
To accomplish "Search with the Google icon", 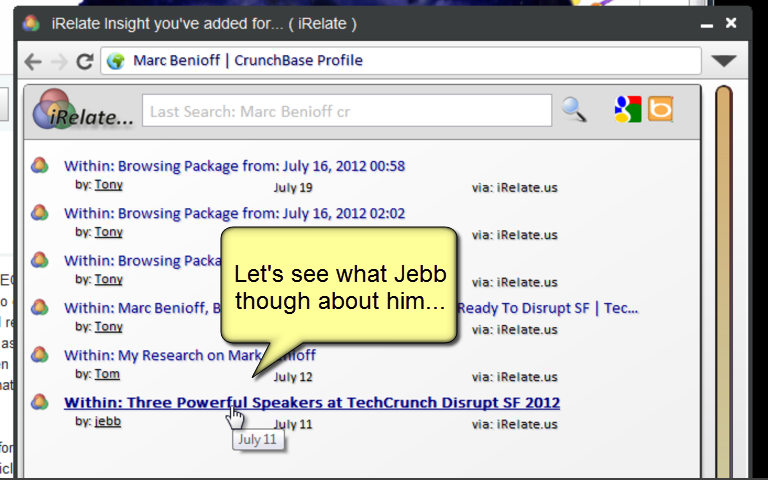I will tap(627, 109).
